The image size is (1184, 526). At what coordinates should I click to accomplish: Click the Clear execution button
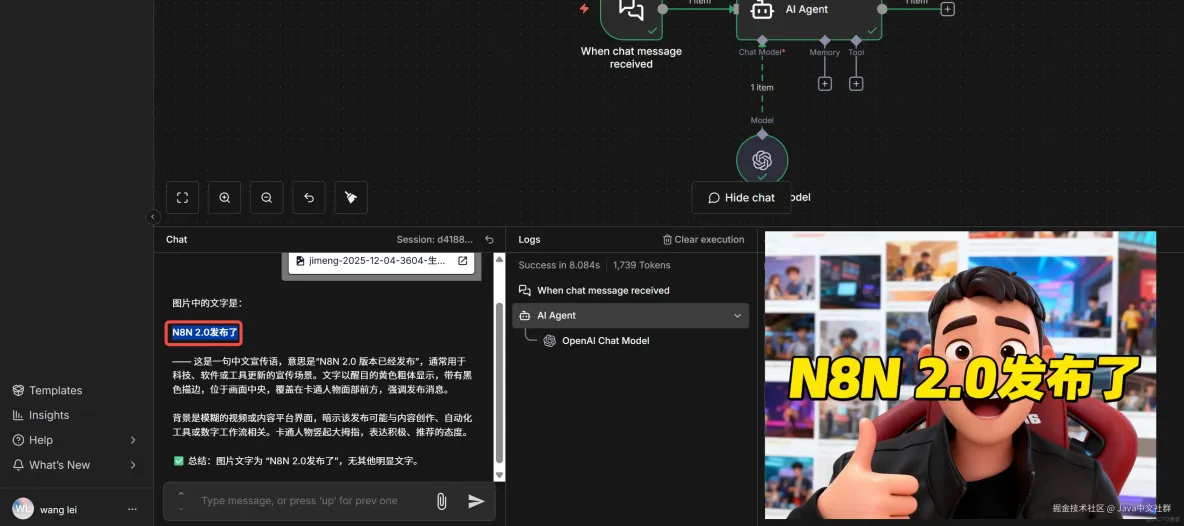pyautogui.click(x=703, y=239)
